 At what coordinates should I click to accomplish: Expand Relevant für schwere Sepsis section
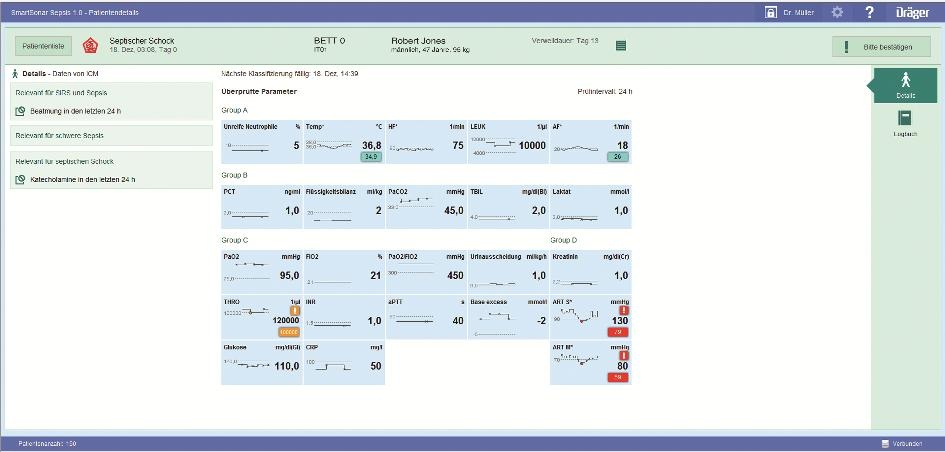coord(112,135)
